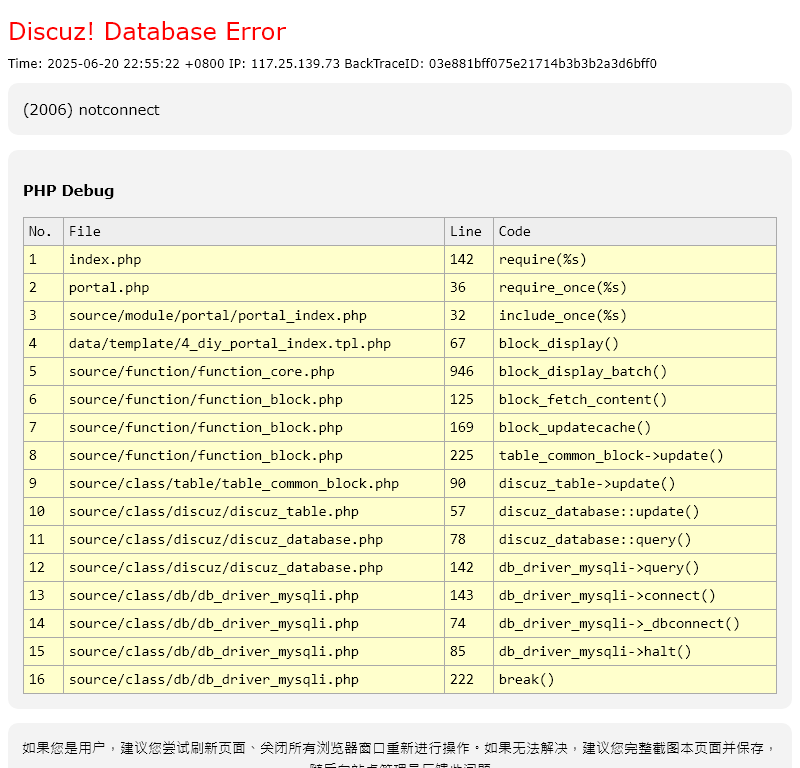Click the "Discuz! Database Error" heading
The height and width of the screenshot is (768, 800).
coord(147,32)
